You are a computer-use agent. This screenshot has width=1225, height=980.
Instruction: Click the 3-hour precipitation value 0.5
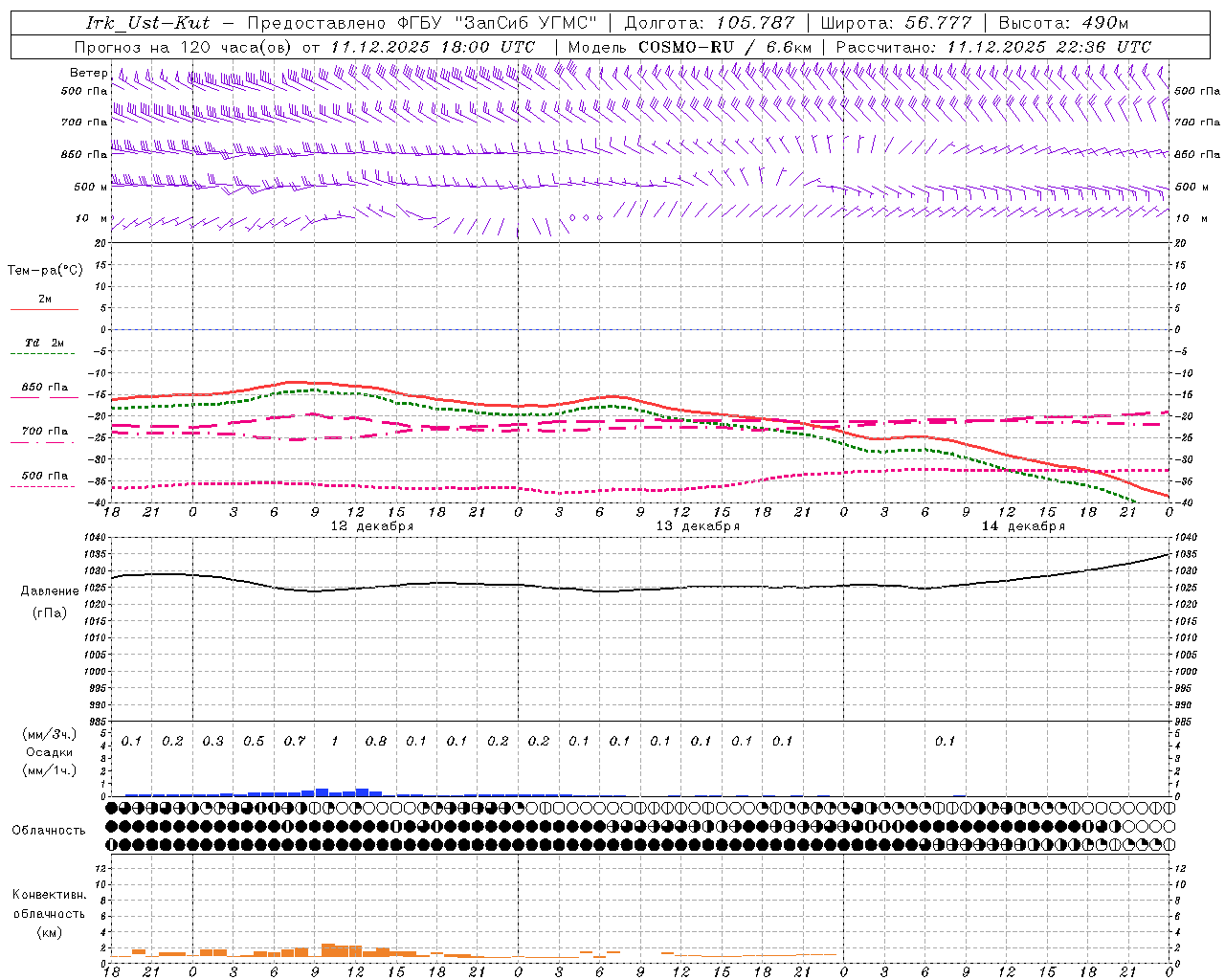pyautogui.click(x=254, y=741)
